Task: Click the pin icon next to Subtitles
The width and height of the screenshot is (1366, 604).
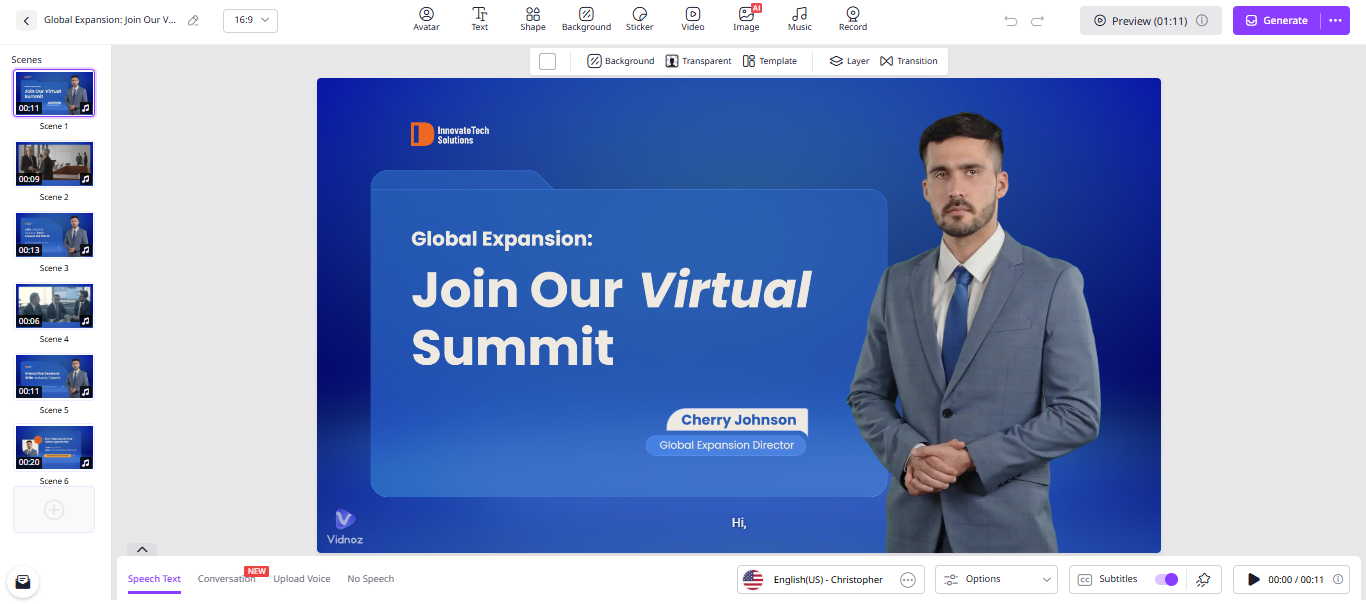Action: (1203, 579)
